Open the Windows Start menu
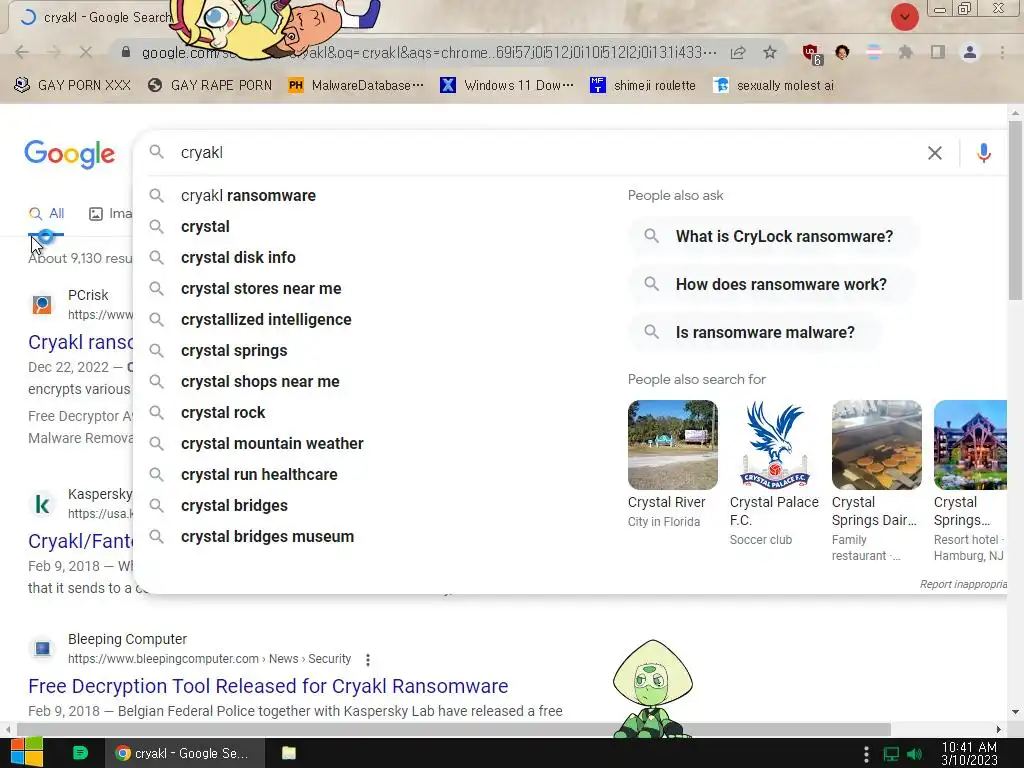Viewport: 1024px width, 768px height. pos(26,753)
